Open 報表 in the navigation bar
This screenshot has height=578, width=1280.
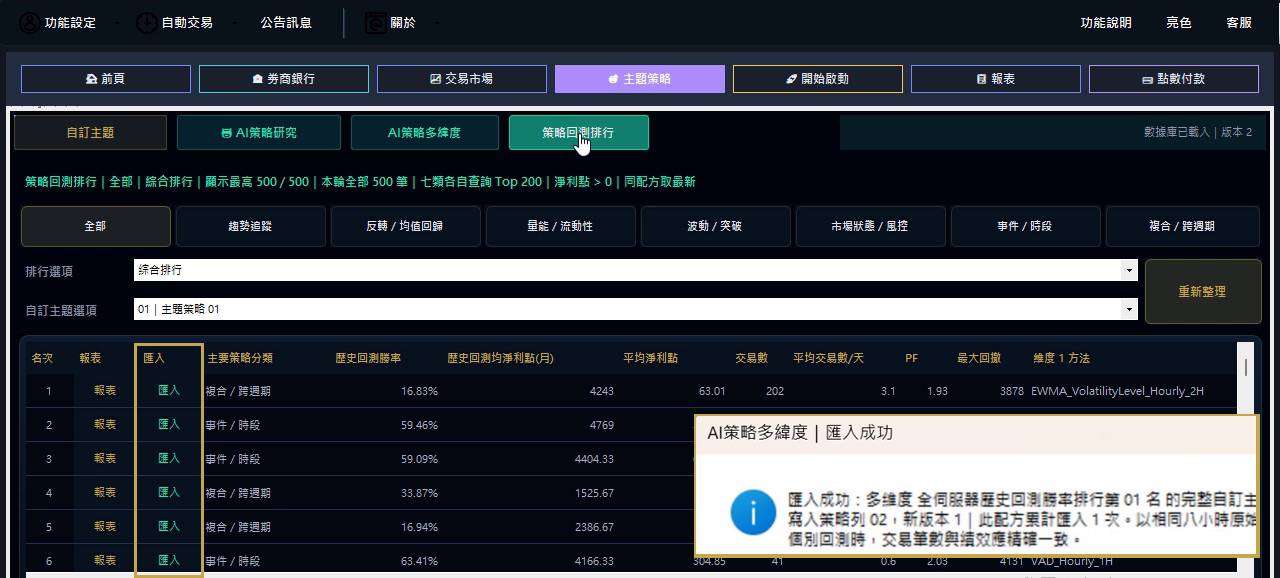pyautogui.click(x=996, y=79)
